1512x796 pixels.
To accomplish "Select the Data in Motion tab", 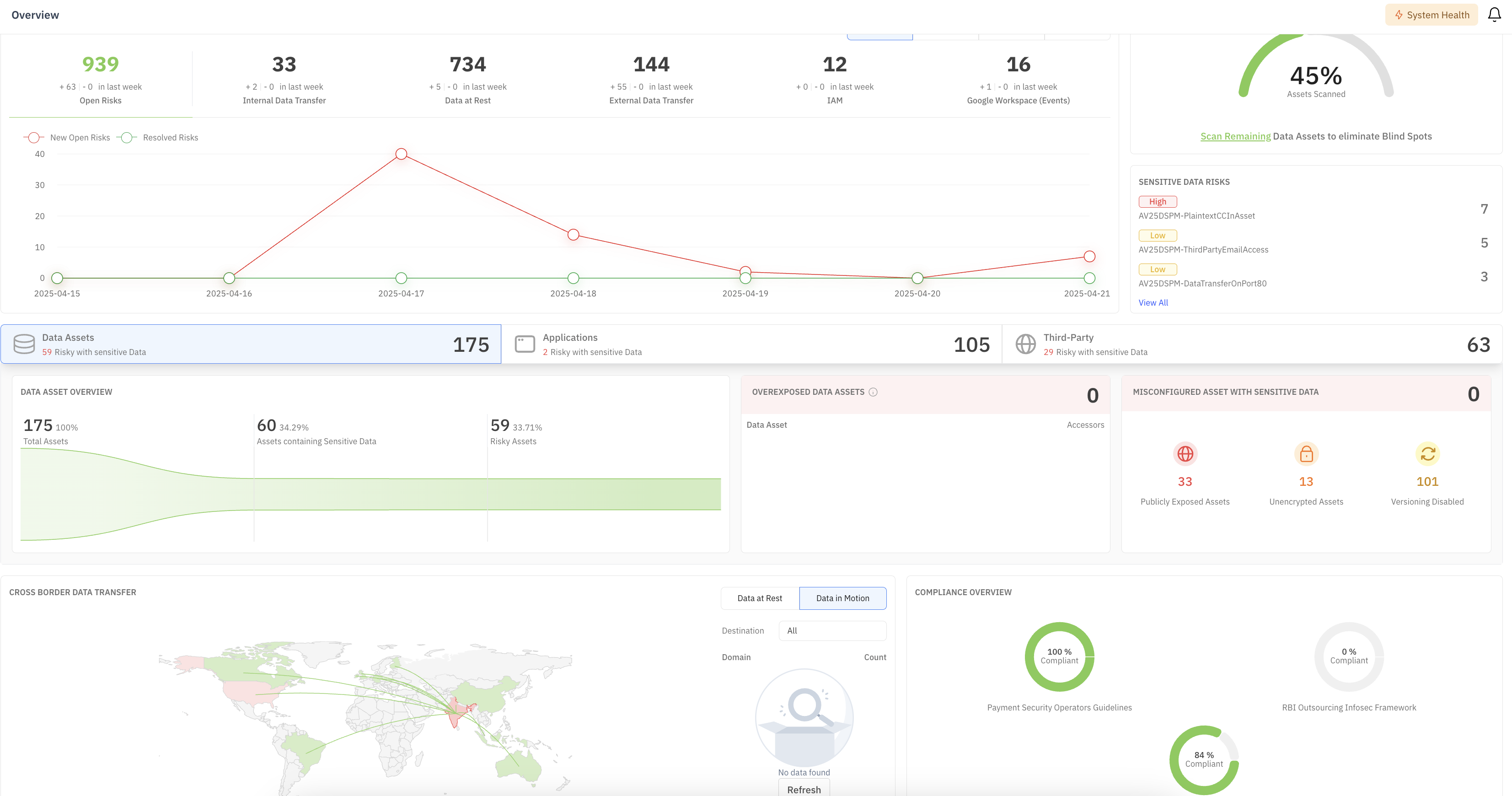I will (842, 598).
